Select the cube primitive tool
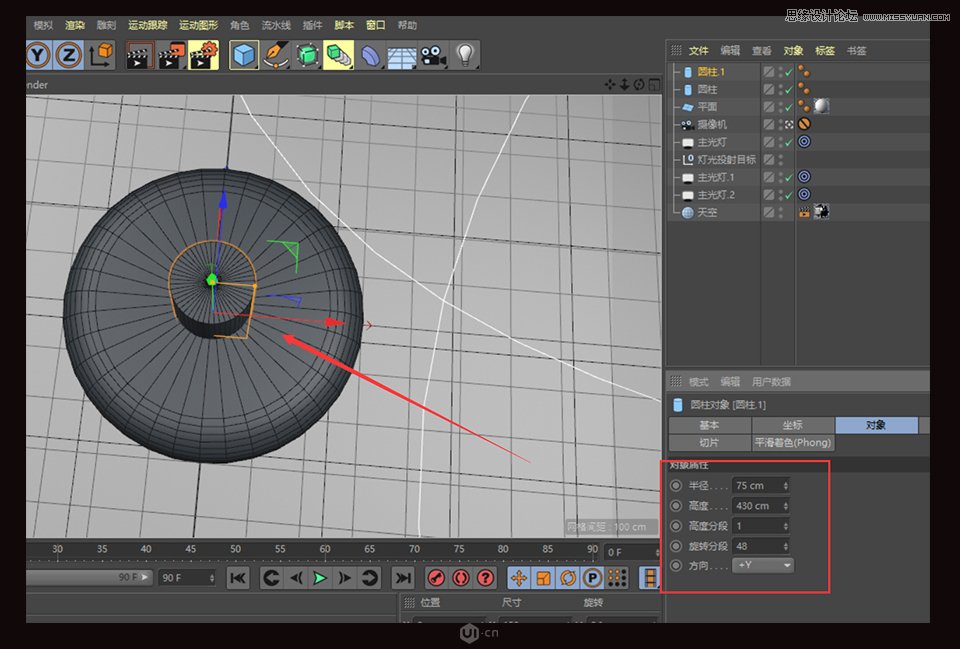The image size is (960, 649). point(244,55)
